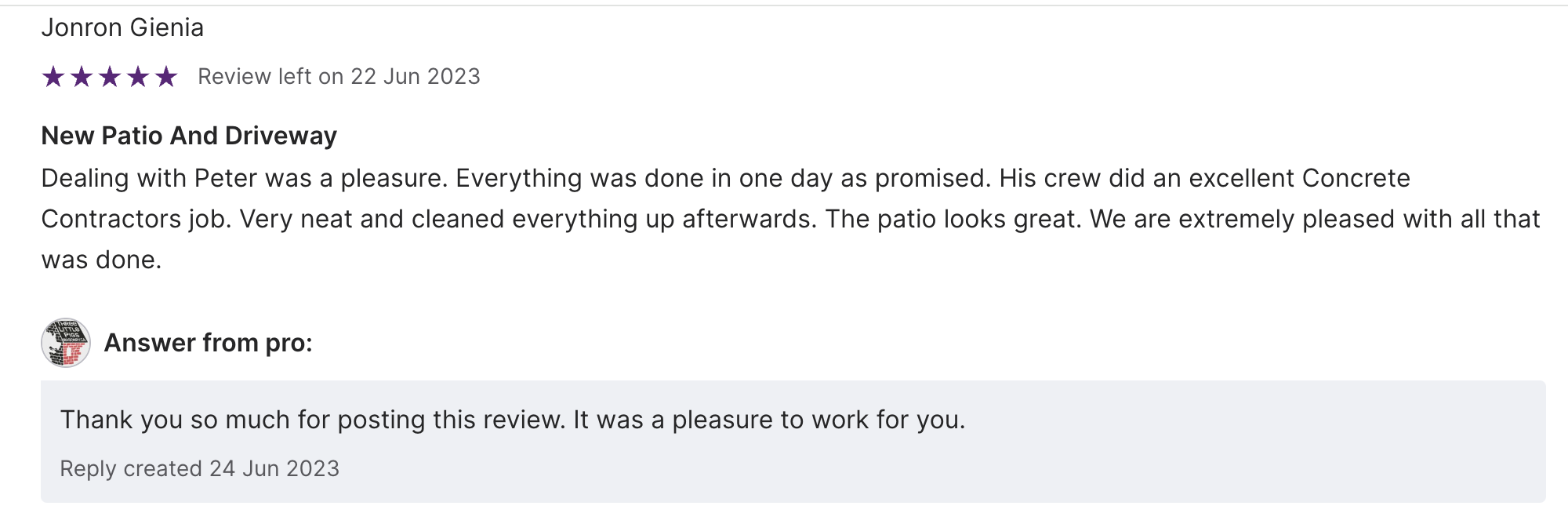
Task: Click the 'New Patio And Driveway' review title
Action: 189,136
